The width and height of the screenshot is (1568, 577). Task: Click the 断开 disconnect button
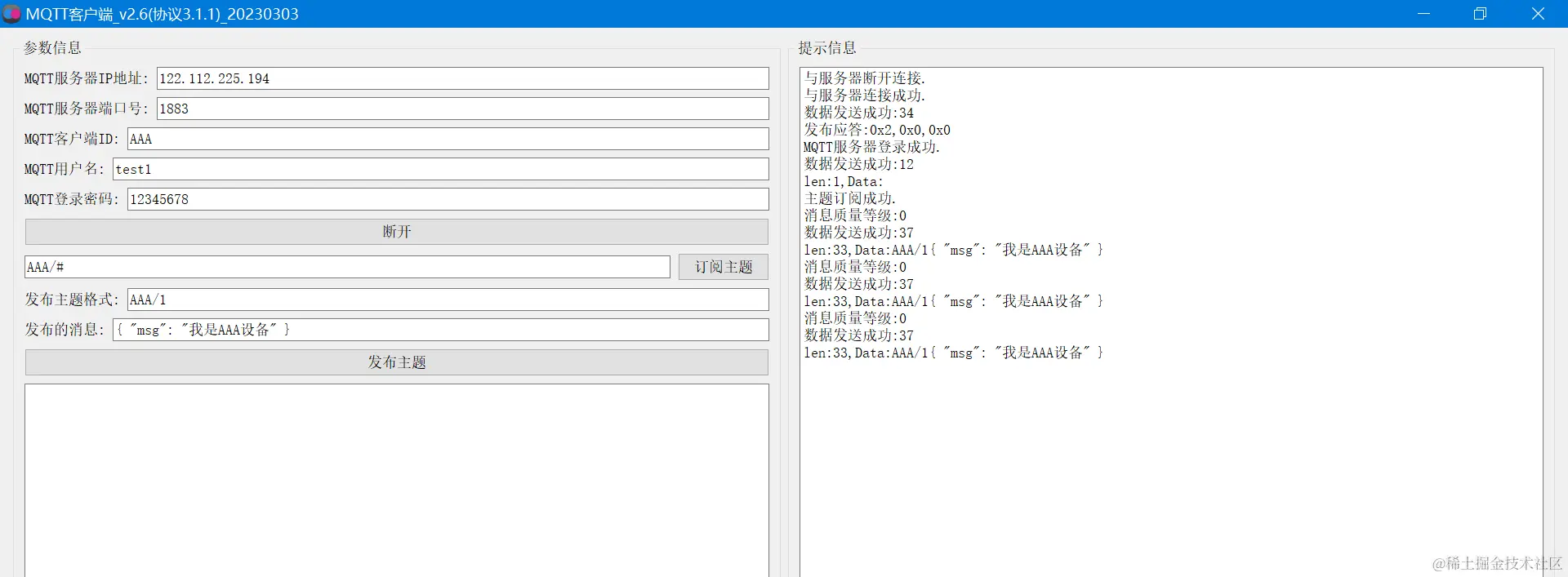point(397,232)
